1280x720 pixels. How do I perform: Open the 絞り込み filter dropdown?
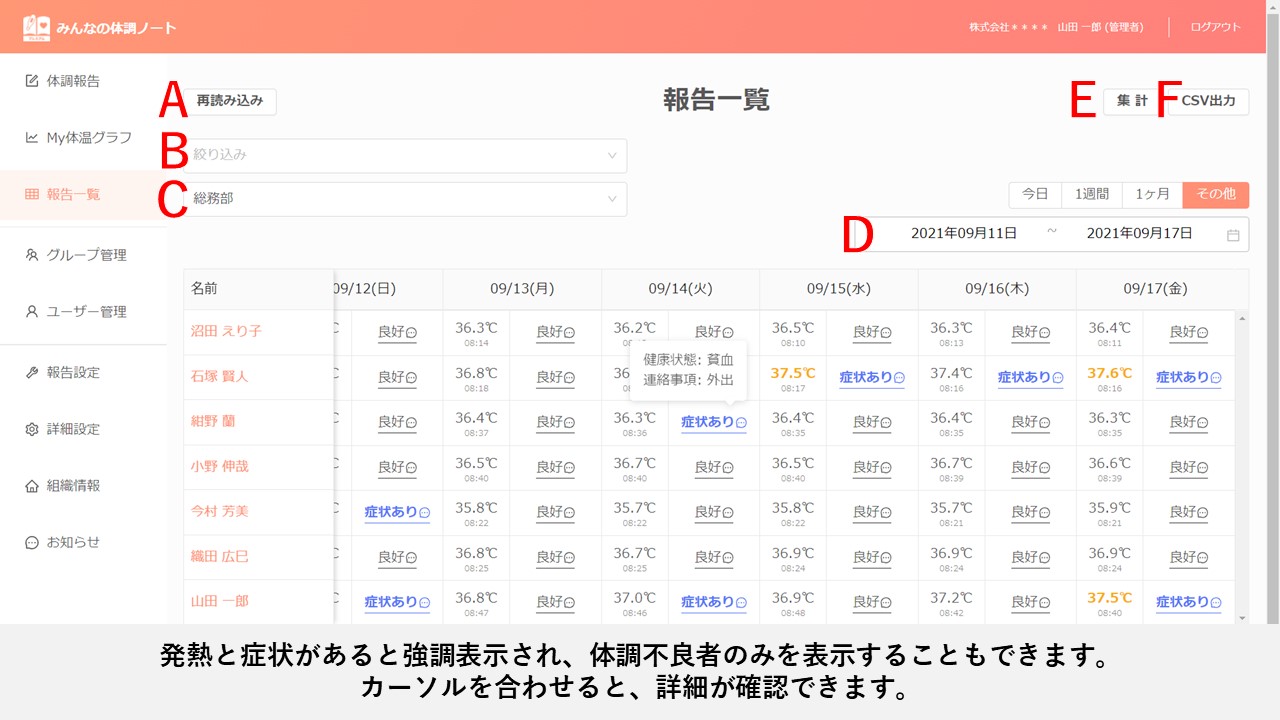405,156
